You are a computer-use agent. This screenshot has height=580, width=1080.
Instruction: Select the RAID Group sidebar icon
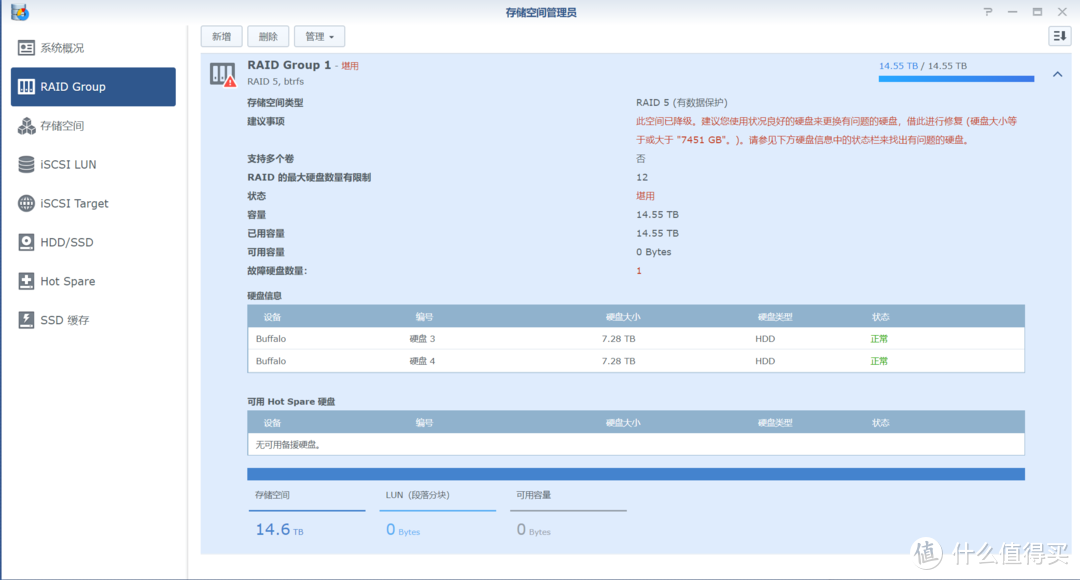point(26,87)
